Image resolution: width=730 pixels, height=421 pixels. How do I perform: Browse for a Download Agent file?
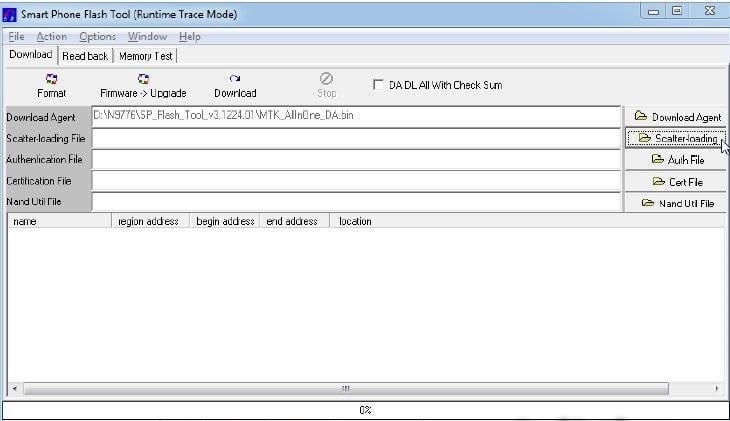(676, 117)
